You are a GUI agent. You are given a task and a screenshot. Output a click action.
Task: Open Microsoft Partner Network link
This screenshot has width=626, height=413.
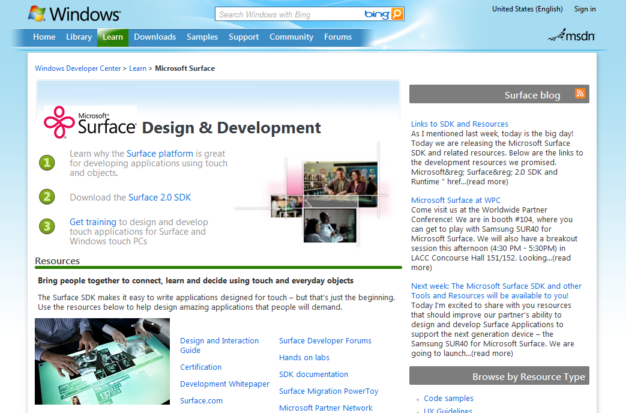pos(325,408)
